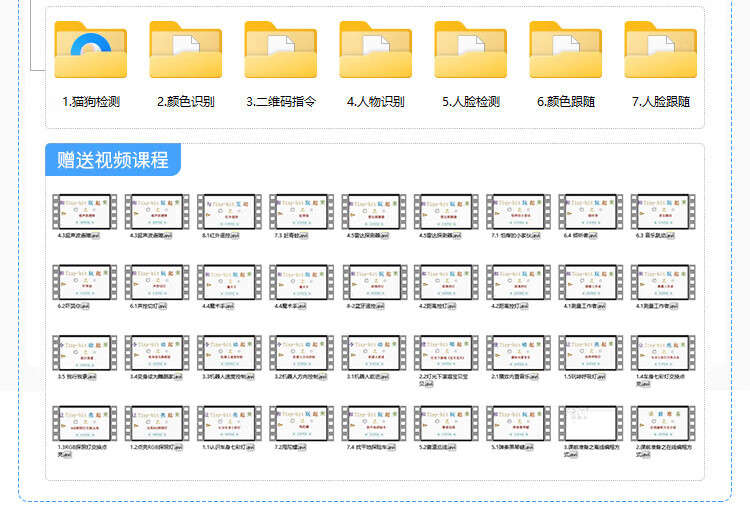Click the 赠送视频课程 section header
The height and width of the screenshot is (523, 750).
click(x=113, y=160)
